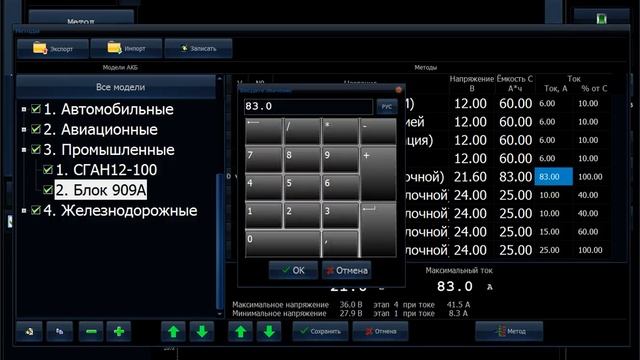The width and height of the screenshot is (640, 360).
Task: Click the bottom toolbar Отмена button
Action: point(380,331)
